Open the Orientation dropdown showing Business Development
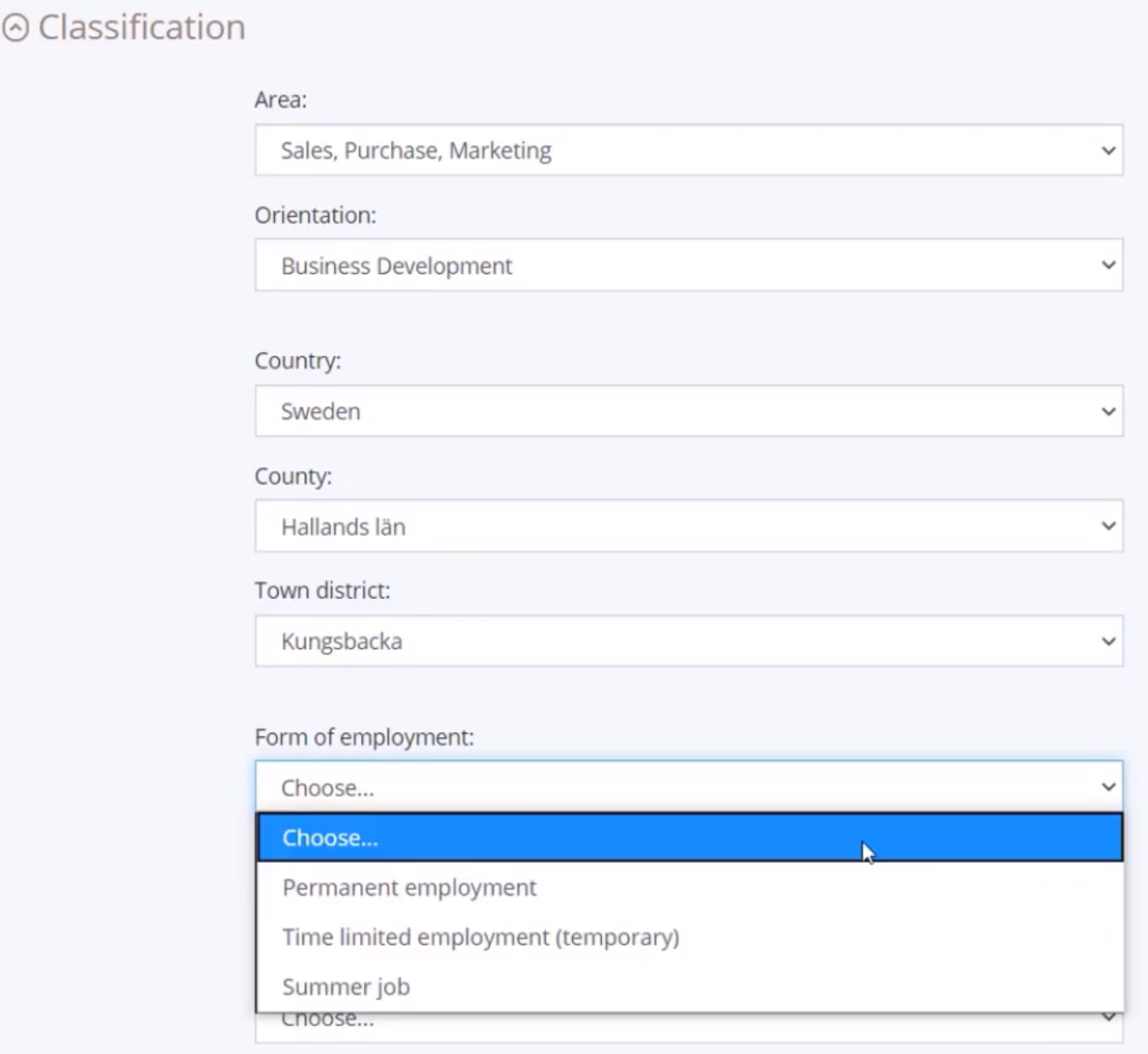The image size is (1148, 1054). pos(689,266)
